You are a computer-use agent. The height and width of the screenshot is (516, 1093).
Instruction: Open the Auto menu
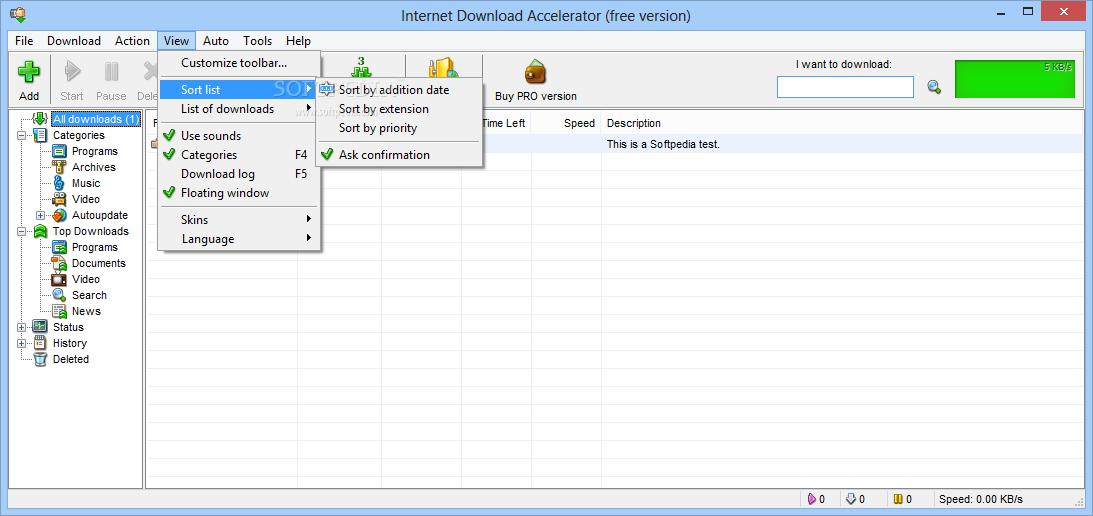[216, 41]
